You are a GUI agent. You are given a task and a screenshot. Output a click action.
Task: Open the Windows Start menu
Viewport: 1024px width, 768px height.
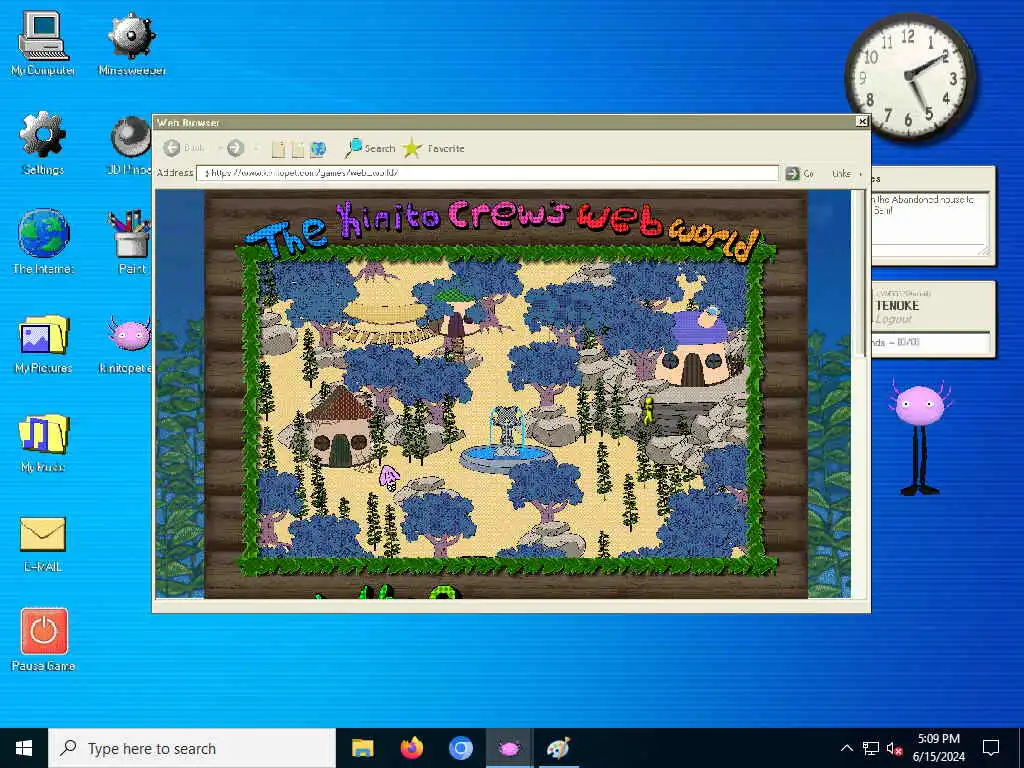pyautogui.click(x=24, y=748)
